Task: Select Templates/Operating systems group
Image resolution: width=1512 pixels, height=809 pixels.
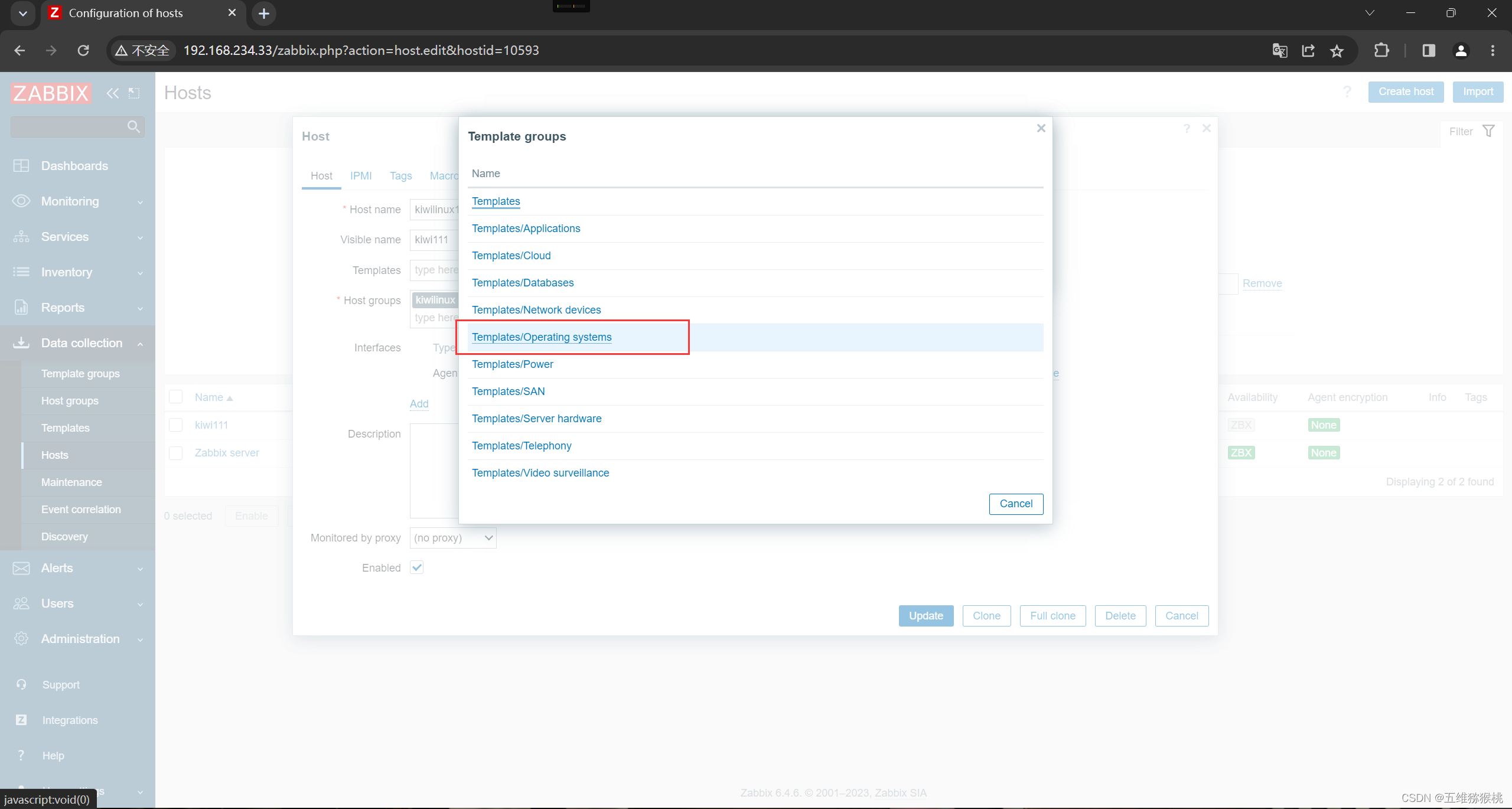Action: click(x=542, y=337)
